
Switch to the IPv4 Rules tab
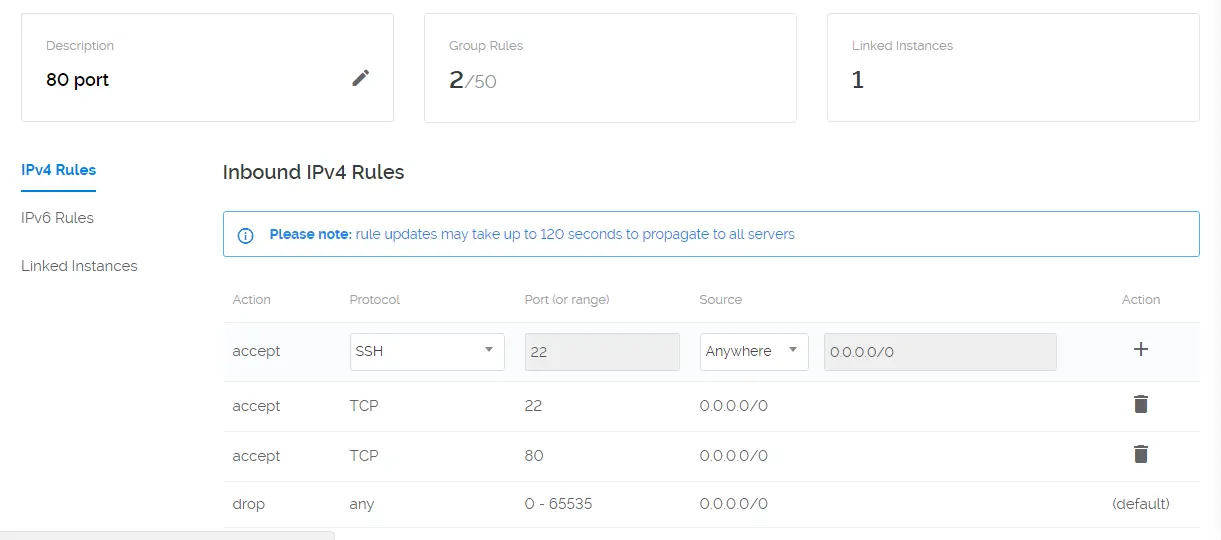tap(58, 170)
